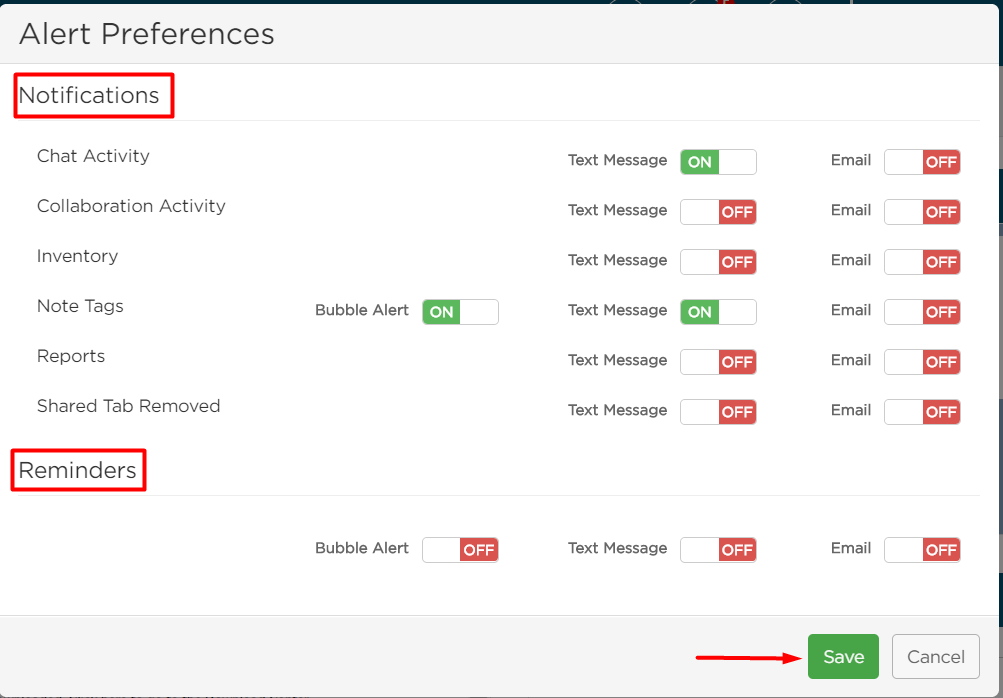The image size is (1003, 698).
Task: Enable Shared Tab Removed Text Message toggle
Action: pyautogui.click(x=718, y=411)
